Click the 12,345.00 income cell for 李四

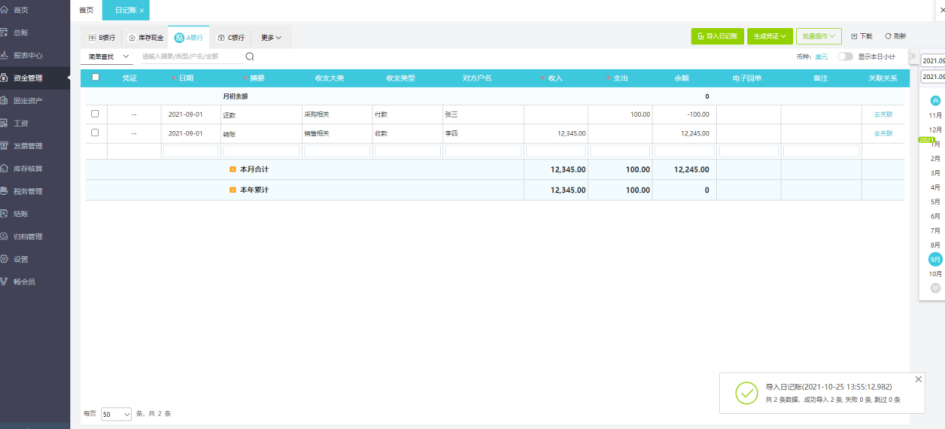556,133
